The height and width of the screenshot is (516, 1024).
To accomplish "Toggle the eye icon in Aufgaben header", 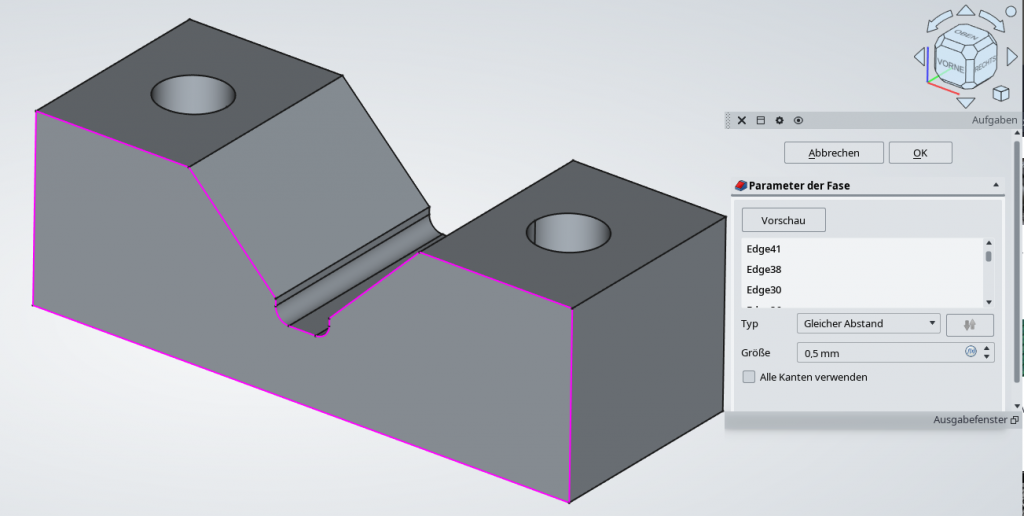I will click(798, 120).
